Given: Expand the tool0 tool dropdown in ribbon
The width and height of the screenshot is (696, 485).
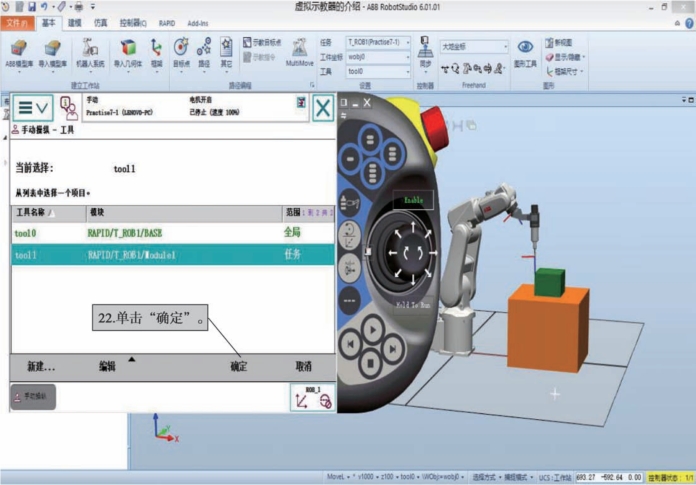Looking at the screenshot, I should pyautogui.click(x=378, y=72).
